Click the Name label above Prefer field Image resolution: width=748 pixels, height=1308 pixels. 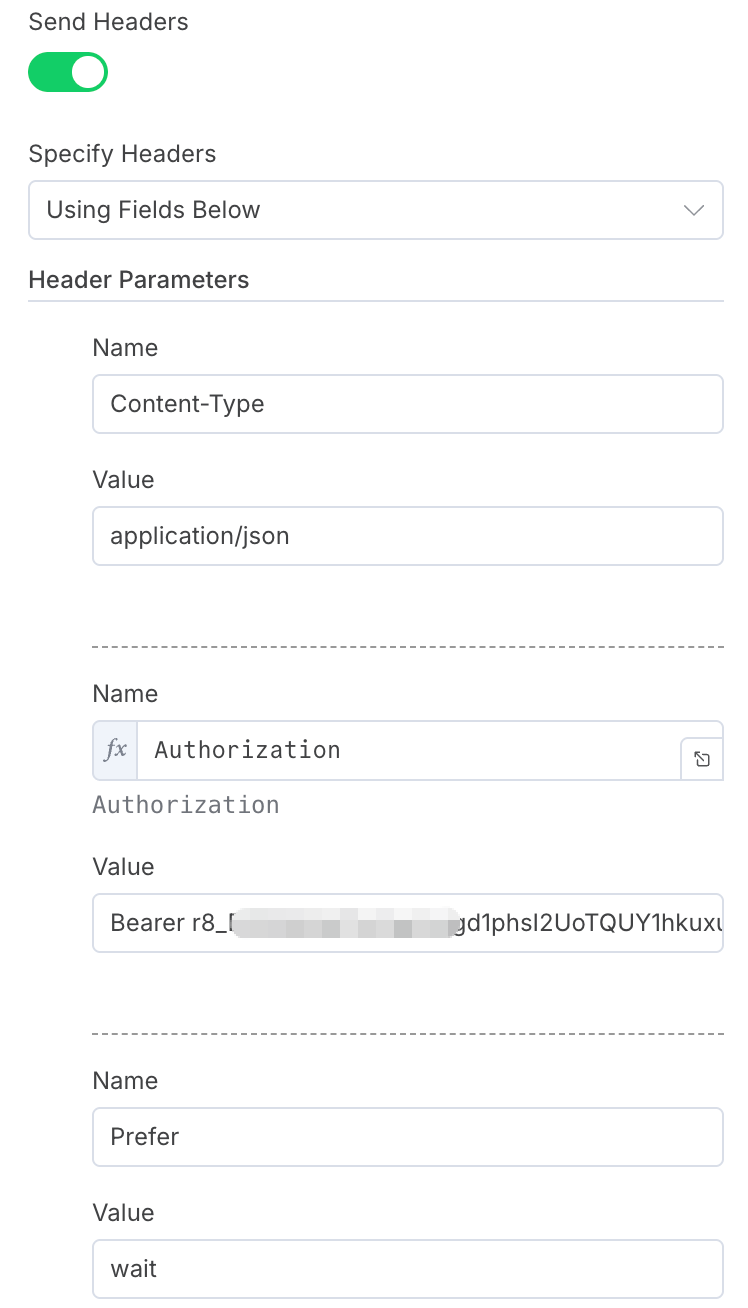(x=125, y=1081)
